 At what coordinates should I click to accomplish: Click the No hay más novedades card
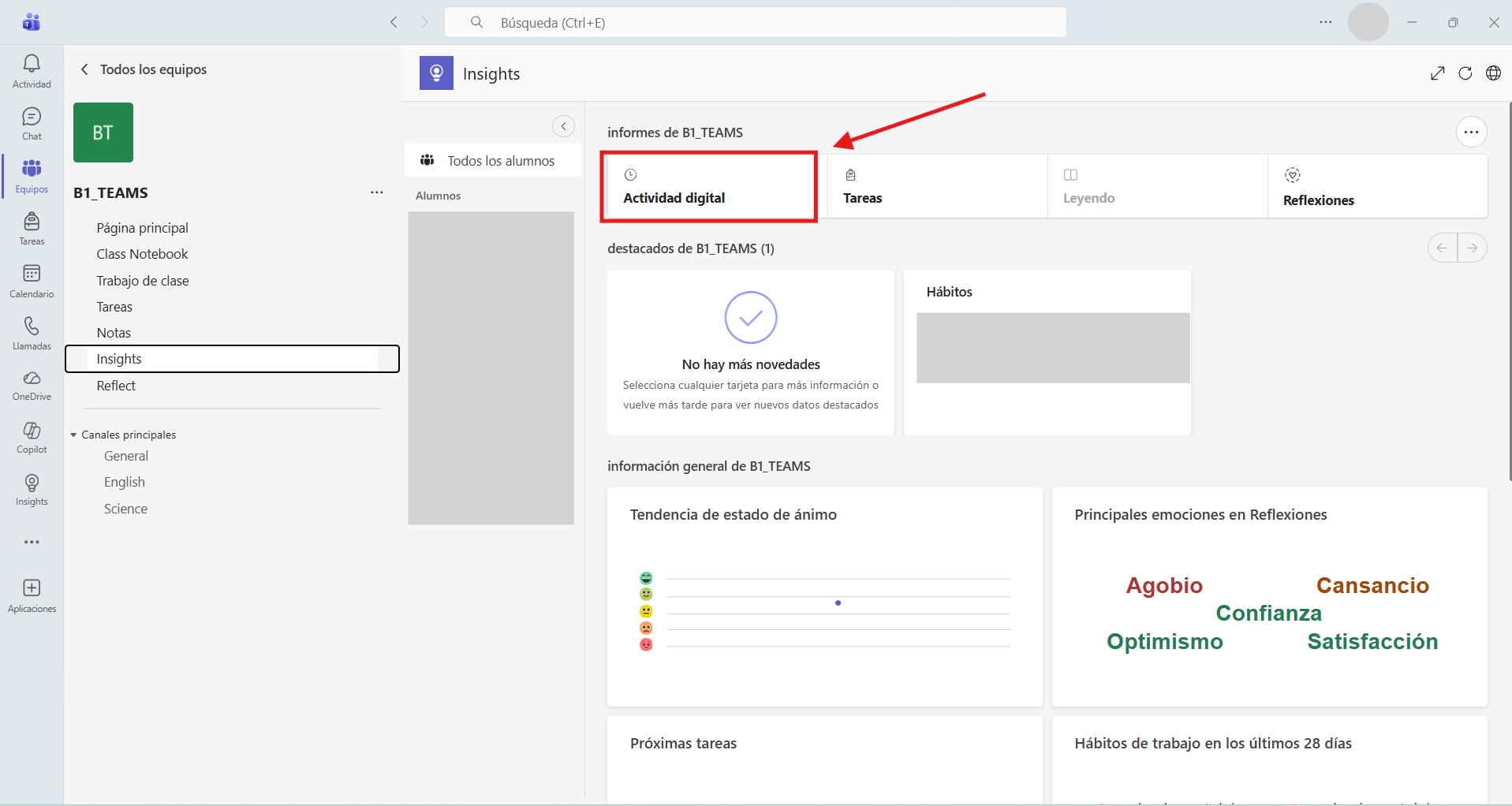[x=751, y=353]
